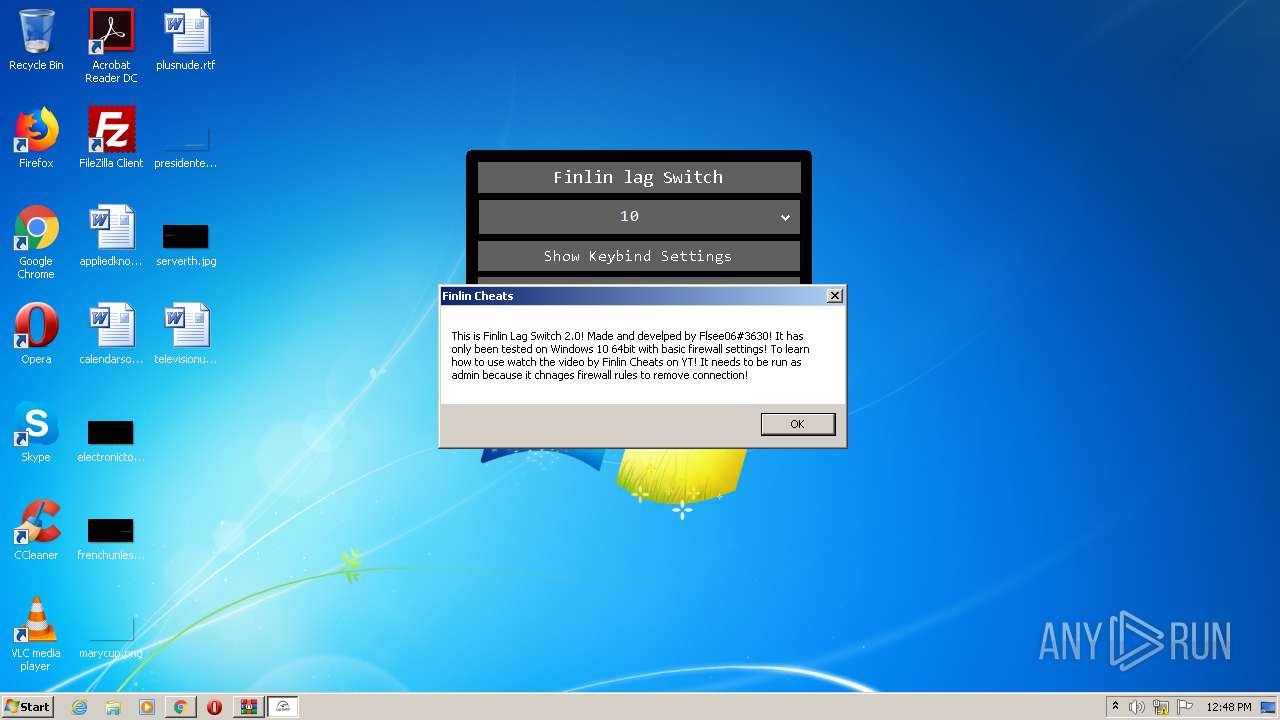Open the Recycle Bin desktop icon

[x=36, y=40]
